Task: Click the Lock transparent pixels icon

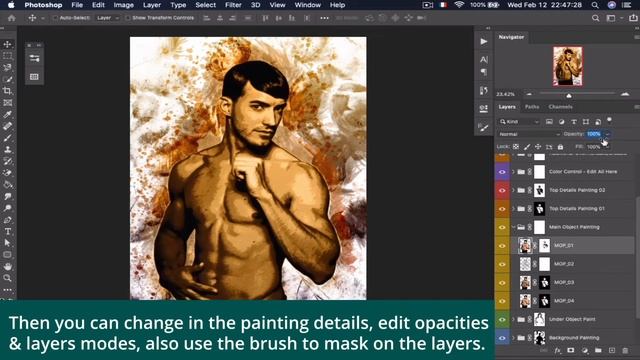Action: 516,147
